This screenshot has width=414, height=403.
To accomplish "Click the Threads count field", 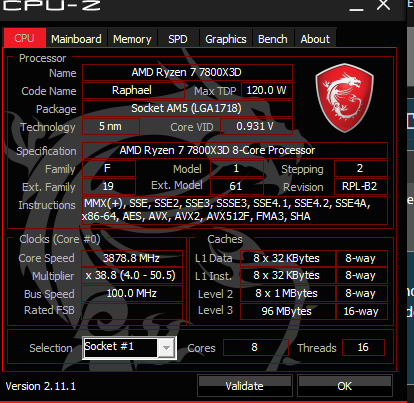I will (363, 347).
